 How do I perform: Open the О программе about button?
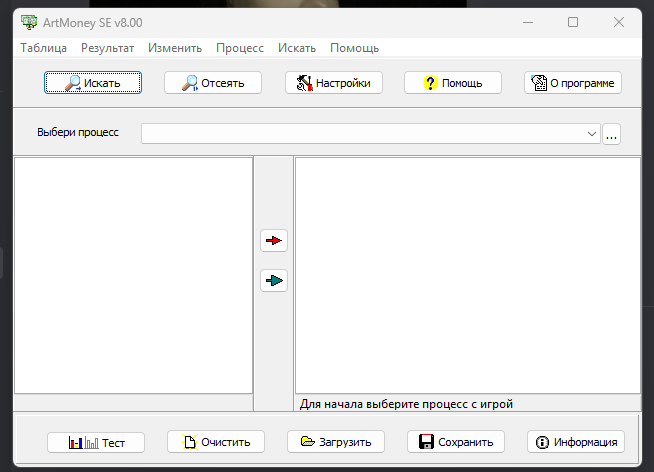(573, 83)
